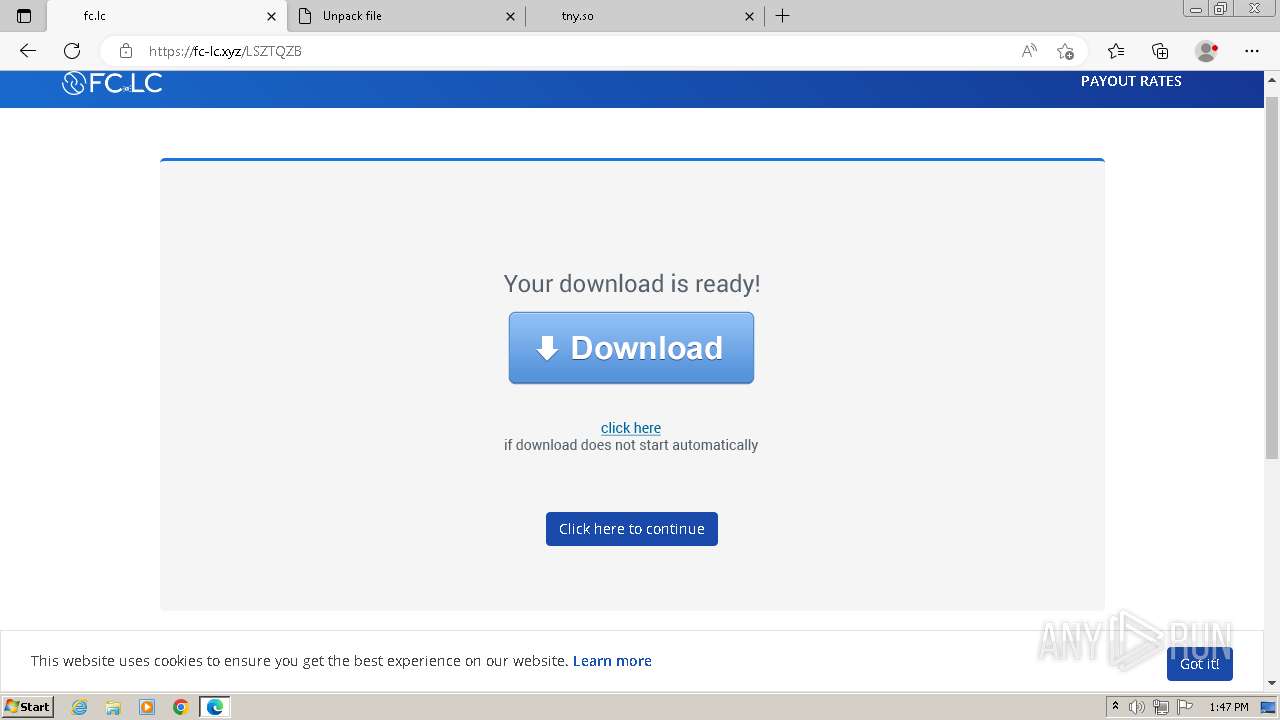Viewport: 1280px width, 720px height.
Task: Reload the page with the refresh icon
Action: click(72, 51)
